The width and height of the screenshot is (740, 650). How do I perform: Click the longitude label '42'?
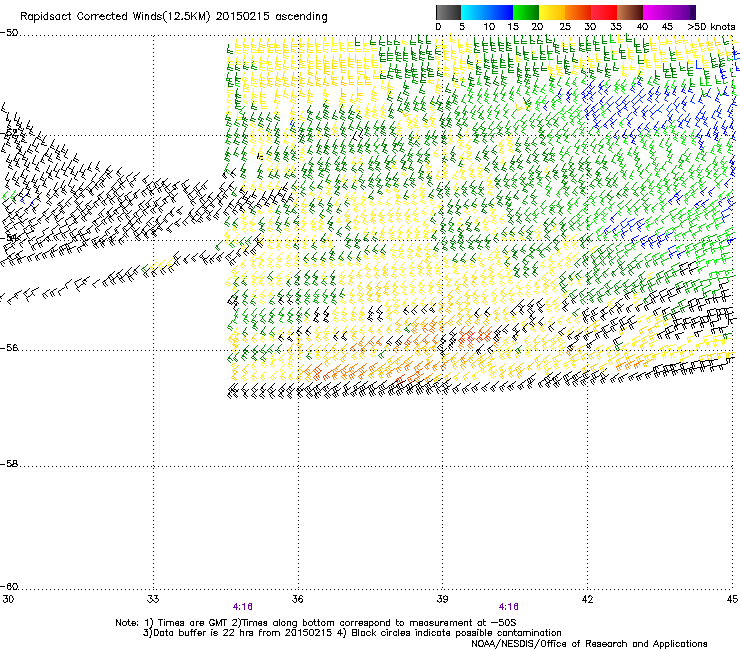(587, 599)
